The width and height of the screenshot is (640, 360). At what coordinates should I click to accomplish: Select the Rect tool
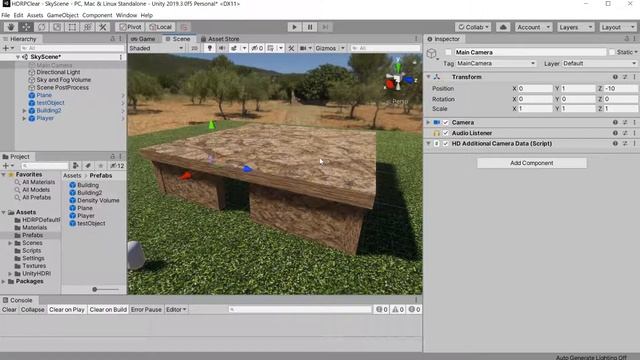point(72,27)
